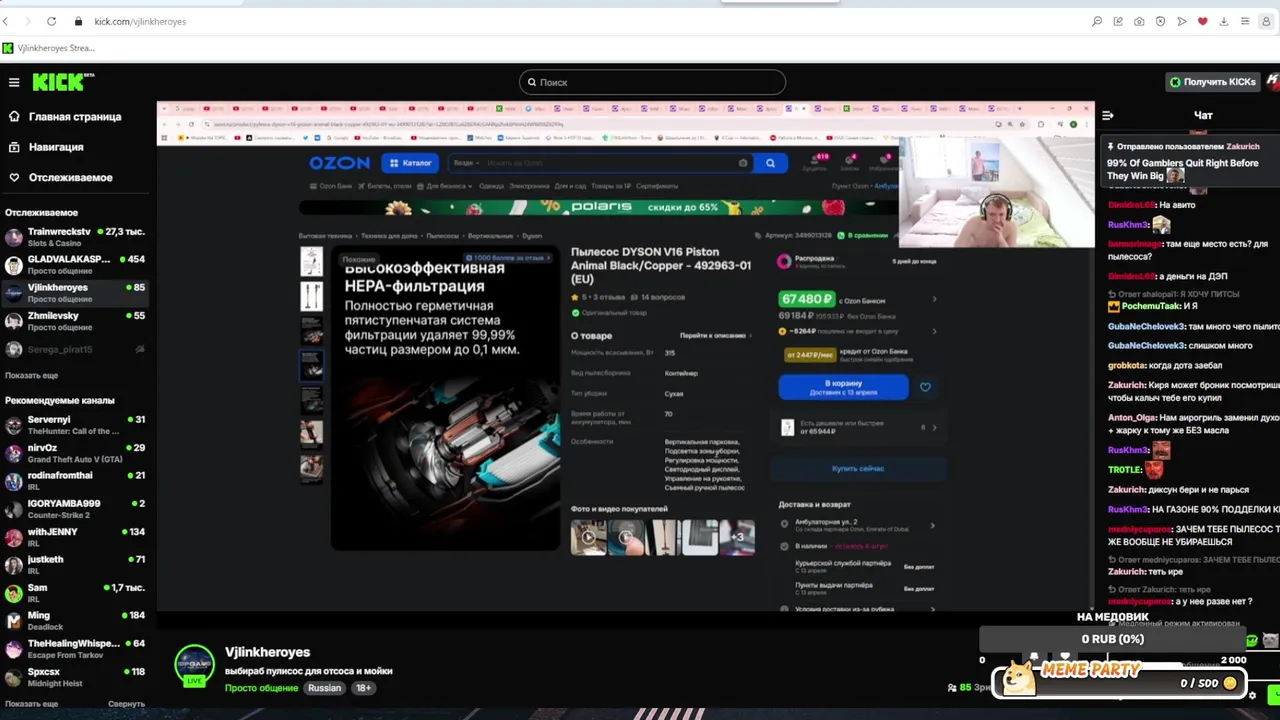Open the browser edit note icon

[1118, 21]
